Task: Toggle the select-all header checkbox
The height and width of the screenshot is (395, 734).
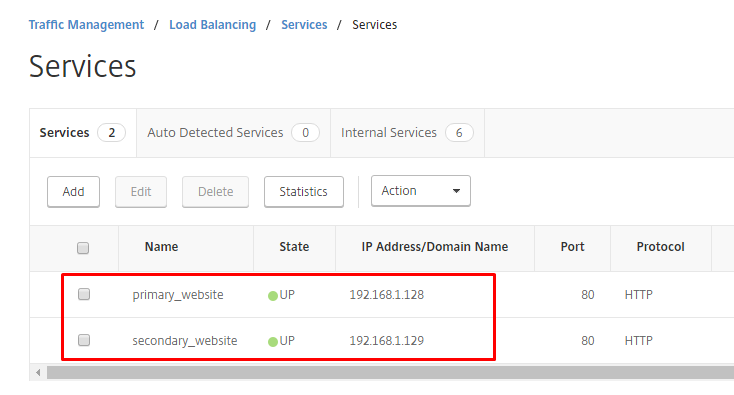Action: (x=83, y=248)
